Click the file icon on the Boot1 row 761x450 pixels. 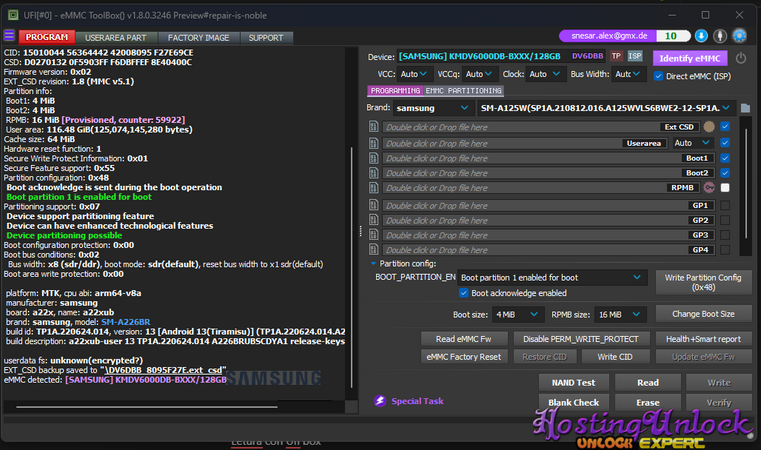[x=374, y=158]
